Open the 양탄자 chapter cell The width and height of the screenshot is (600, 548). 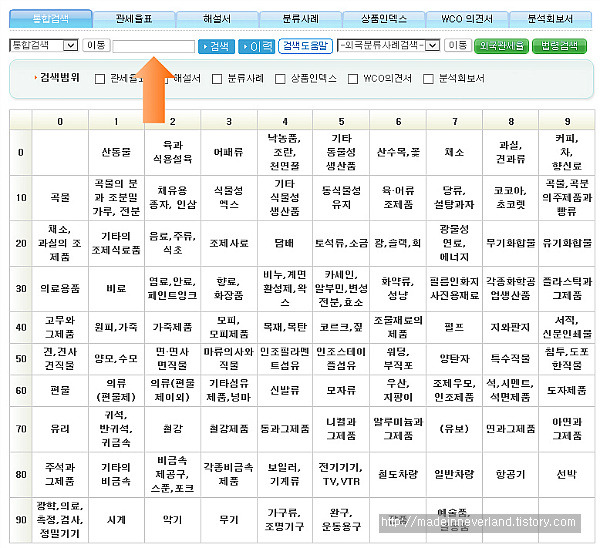455,359
